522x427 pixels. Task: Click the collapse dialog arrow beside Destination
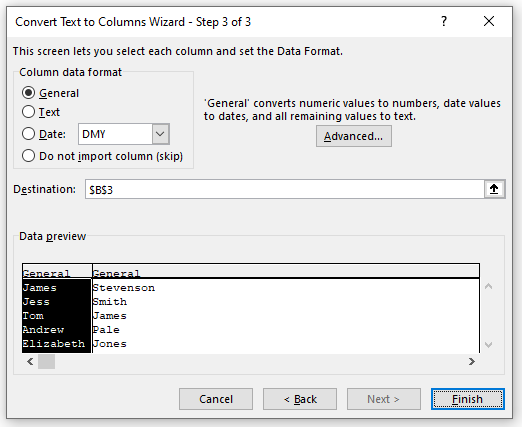(x=494, y=189)
